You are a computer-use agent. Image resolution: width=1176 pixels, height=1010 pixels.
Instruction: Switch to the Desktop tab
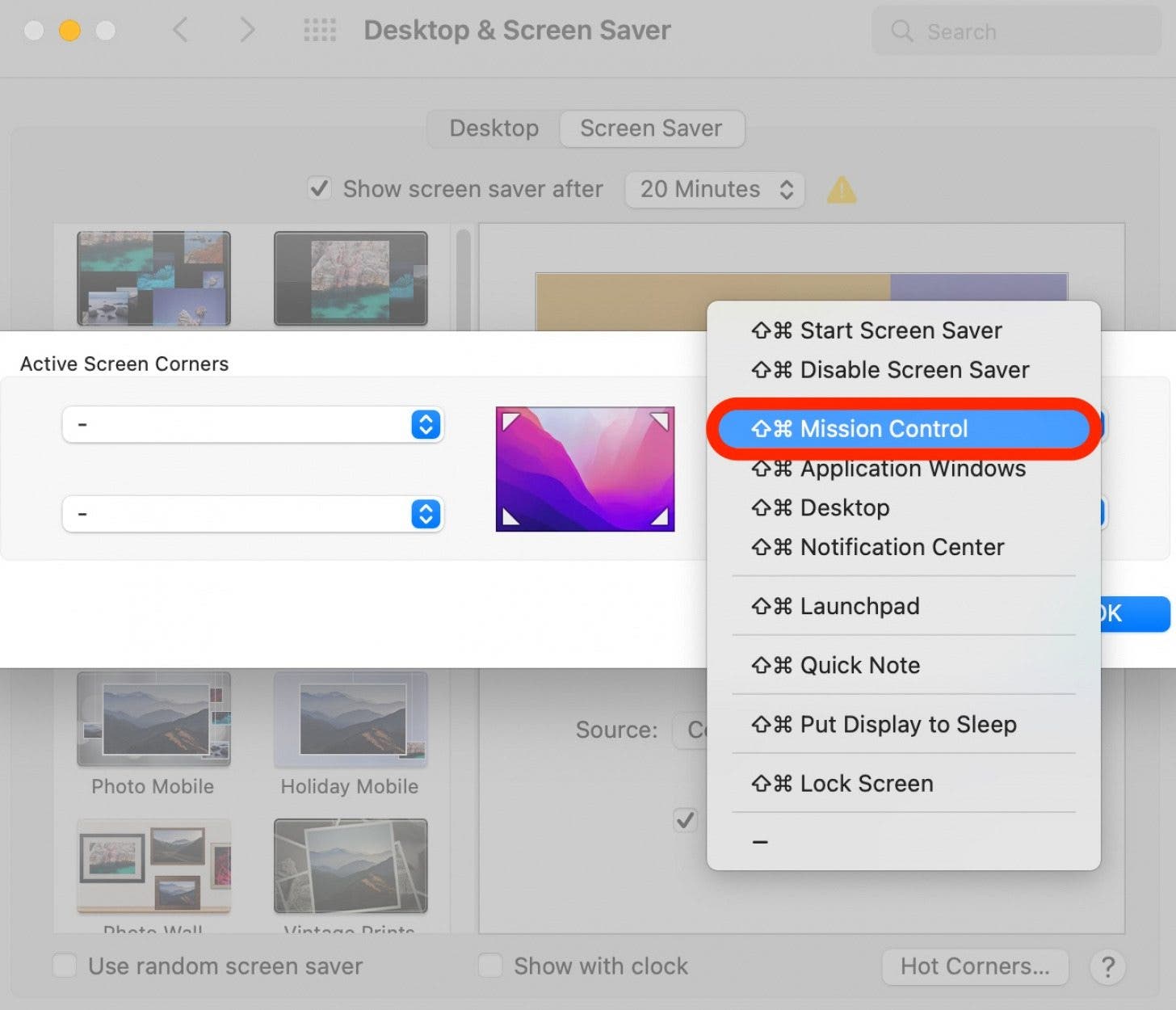tap(493, 128)
